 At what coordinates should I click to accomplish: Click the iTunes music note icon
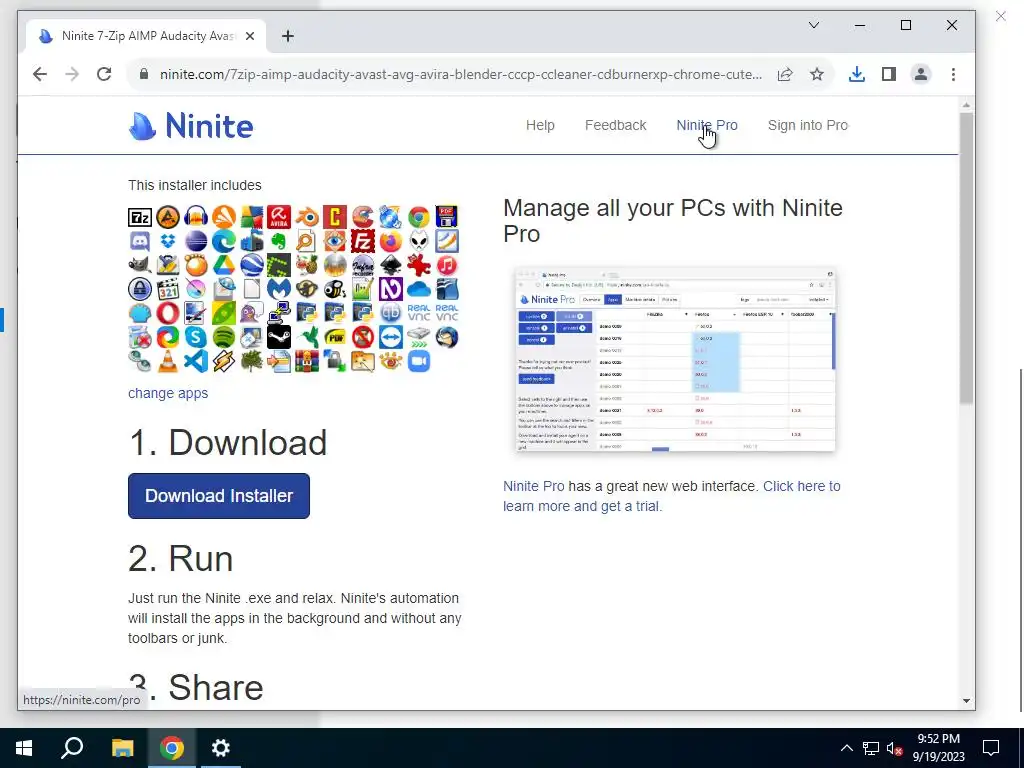click(x=447, y=265)
